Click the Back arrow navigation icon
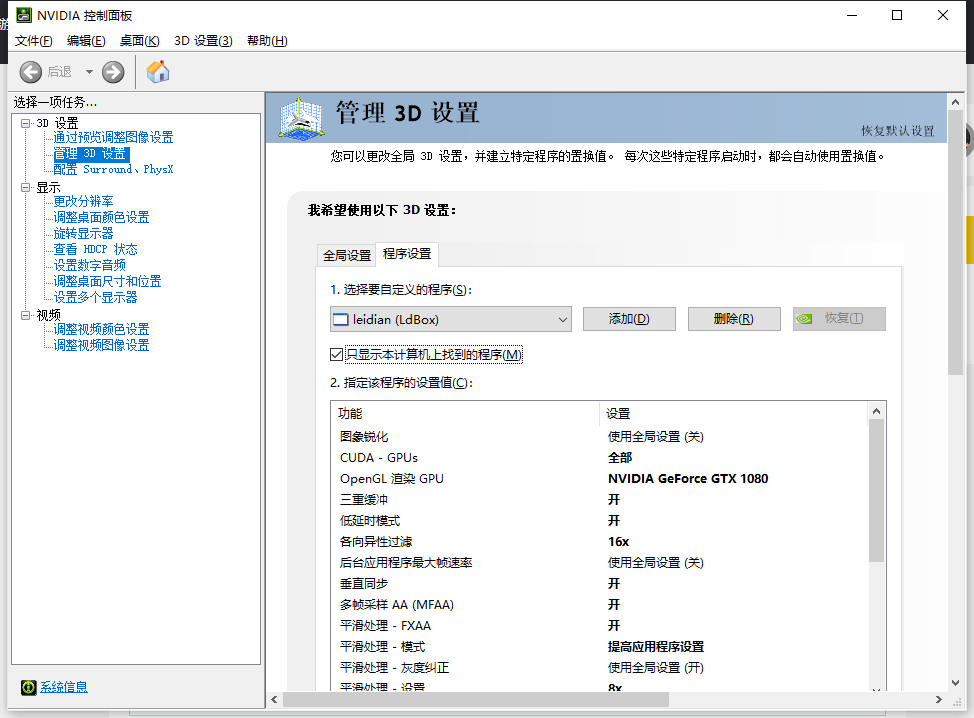This screenshot has height=718, width=974. pyautogui.click(x=31, y=72)
